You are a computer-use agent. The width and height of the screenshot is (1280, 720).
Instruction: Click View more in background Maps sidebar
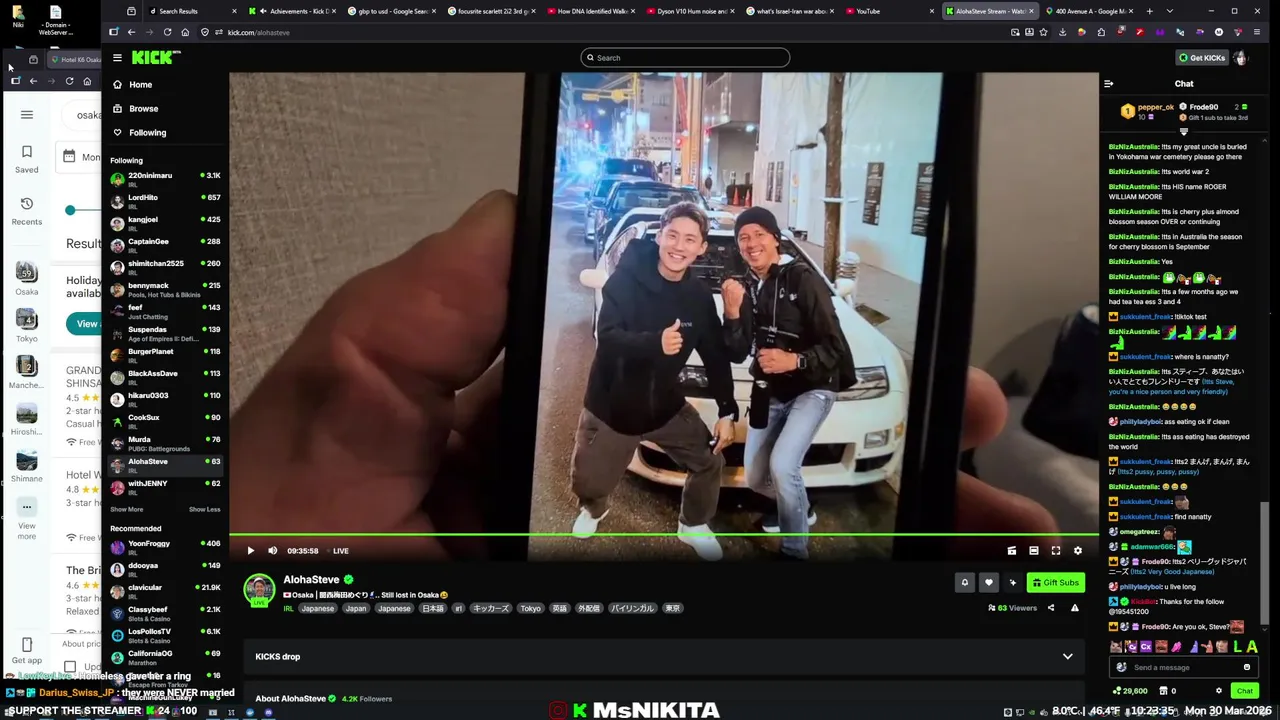pos(27,516)
